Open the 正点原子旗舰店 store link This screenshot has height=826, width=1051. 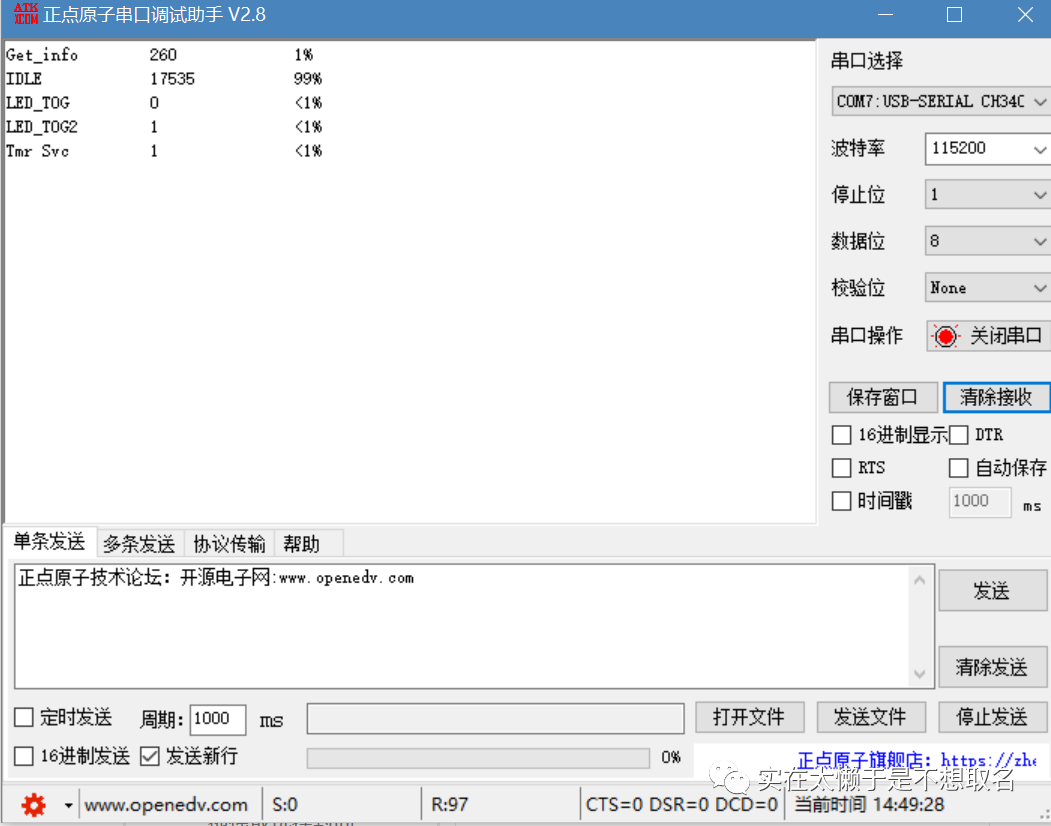pos(916,760)
